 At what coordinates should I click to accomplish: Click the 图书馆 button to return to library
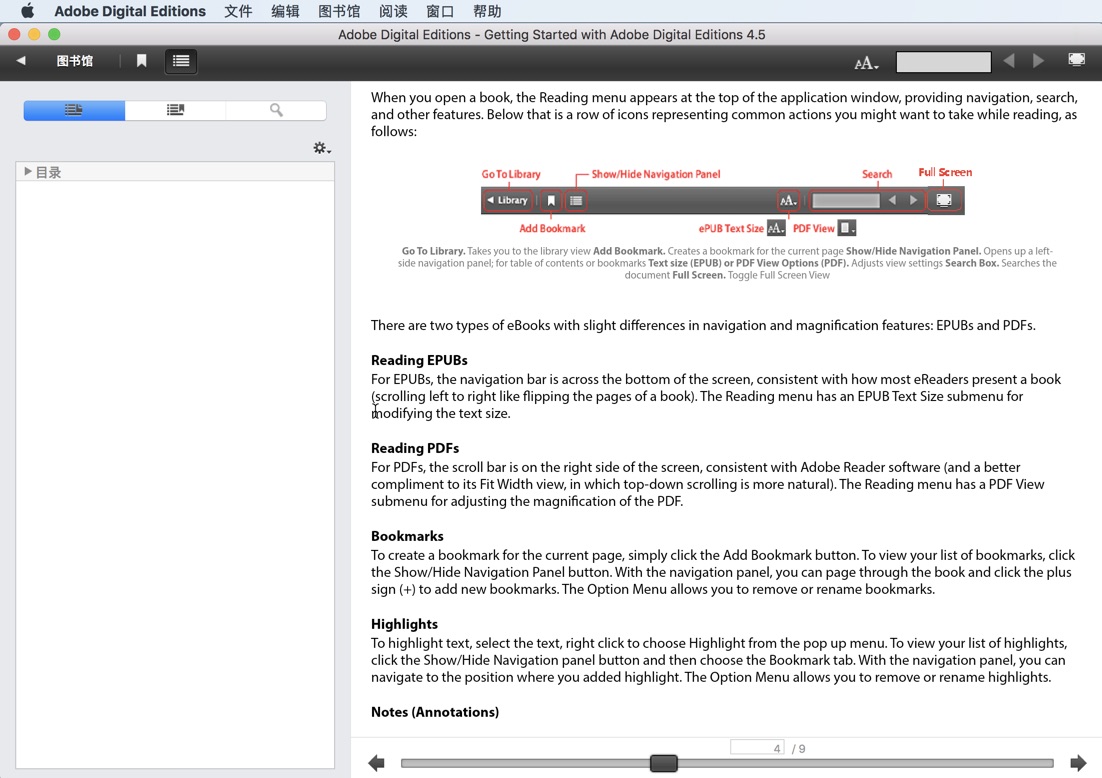coord(75,60)
